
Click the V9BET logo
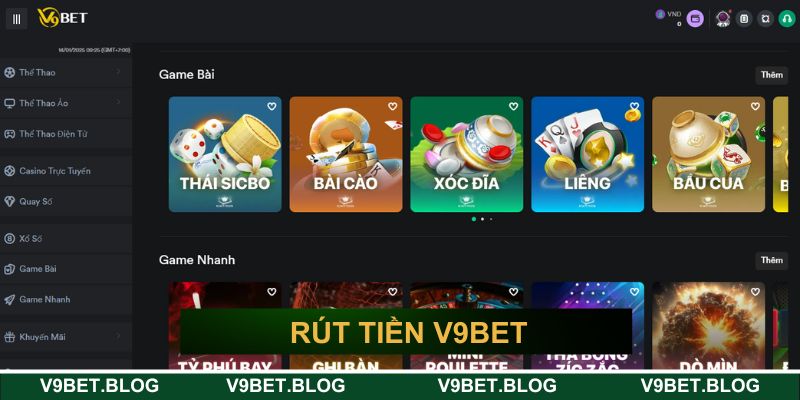tap(62, 18)
